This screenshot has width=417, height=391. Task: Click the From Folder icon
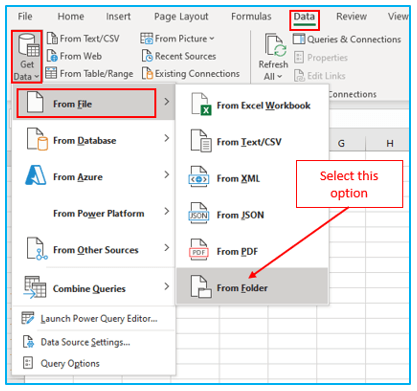[x=201, y=287]
